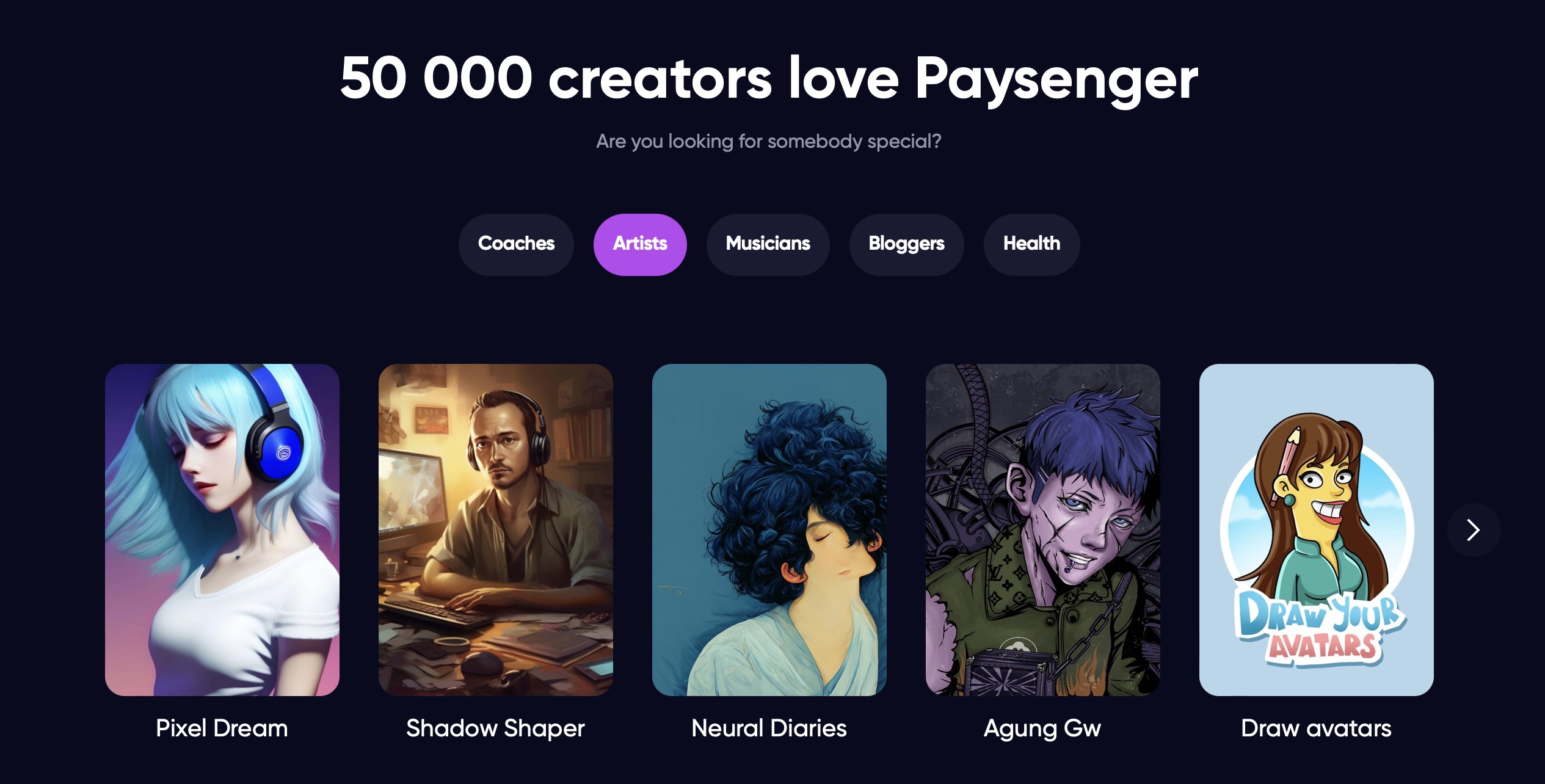Image resolution: width=1545 pixels, height=784 pixels.
Task: Click the Pixel Dream name label
Action: 222,728
